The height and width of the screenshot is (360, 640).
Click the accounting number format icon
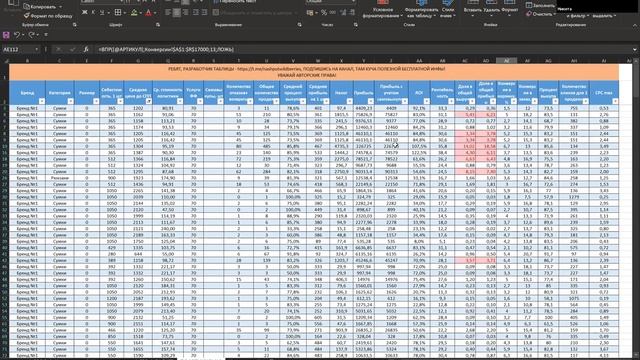310,13
